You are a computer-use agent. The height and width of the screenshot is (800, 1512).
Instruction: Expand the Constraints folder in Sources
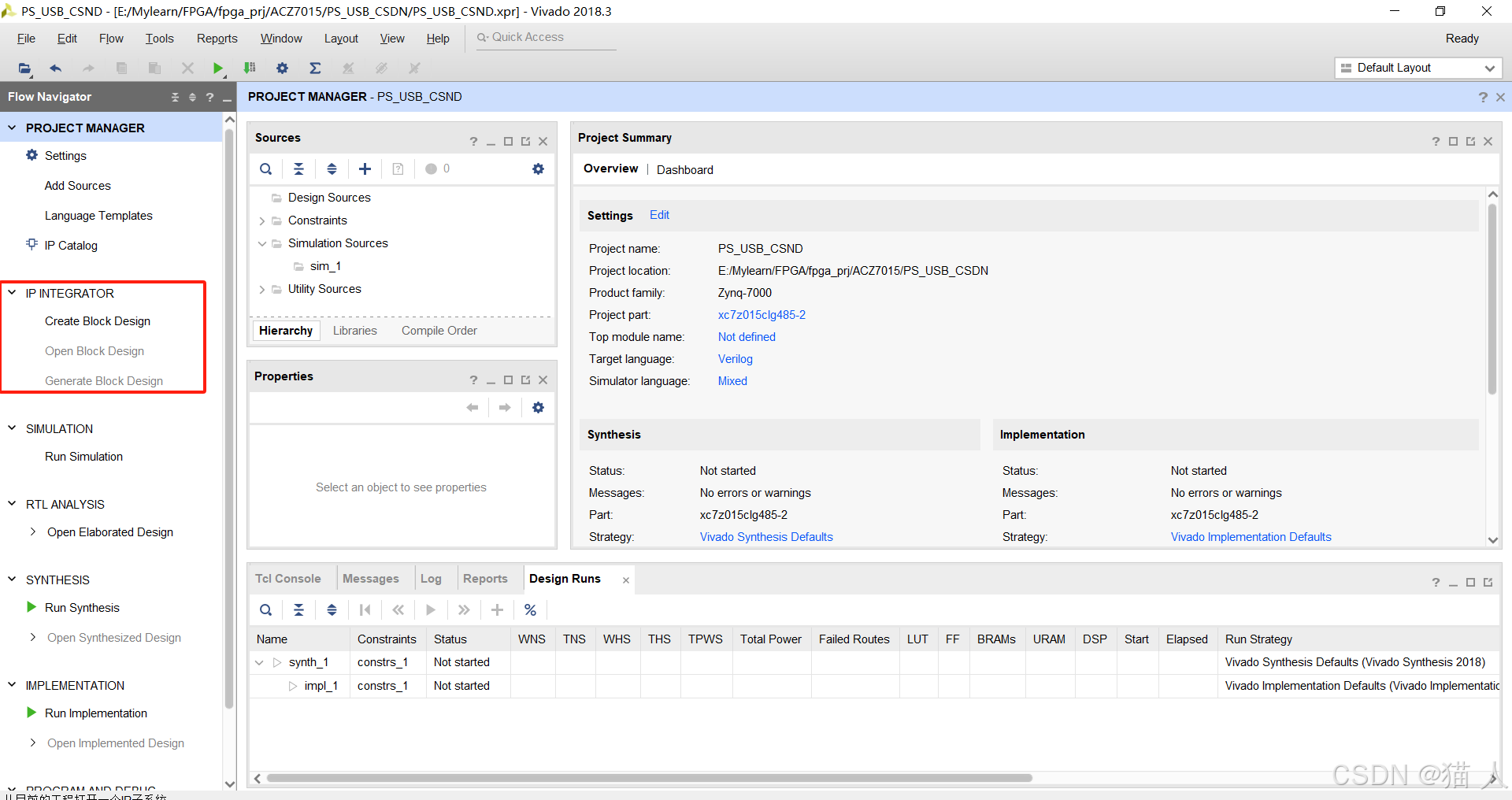(262, 221)
